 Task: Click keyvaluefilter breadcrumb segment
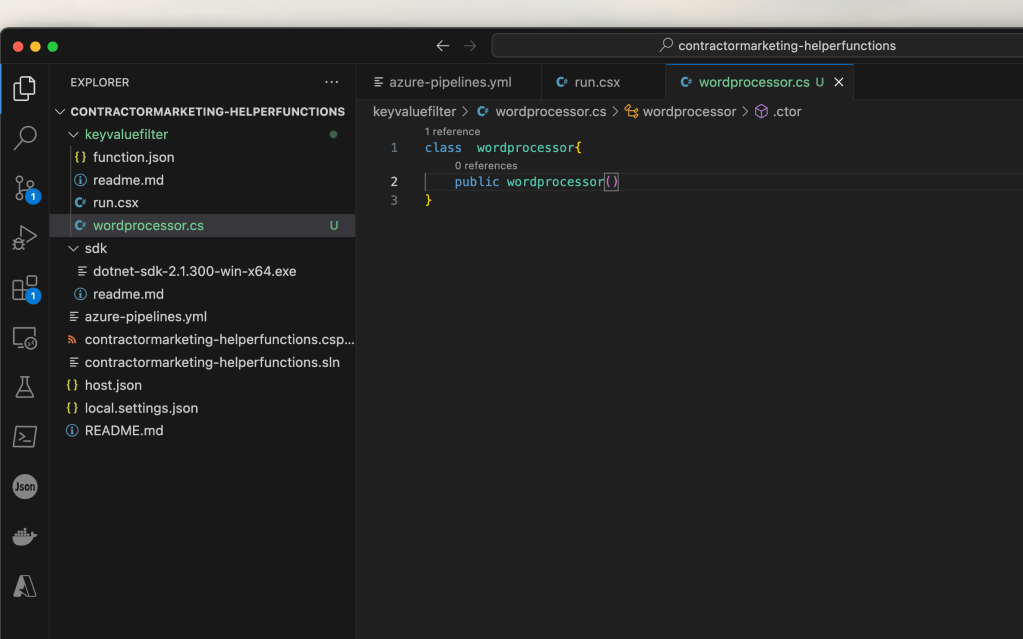point(414,112)
